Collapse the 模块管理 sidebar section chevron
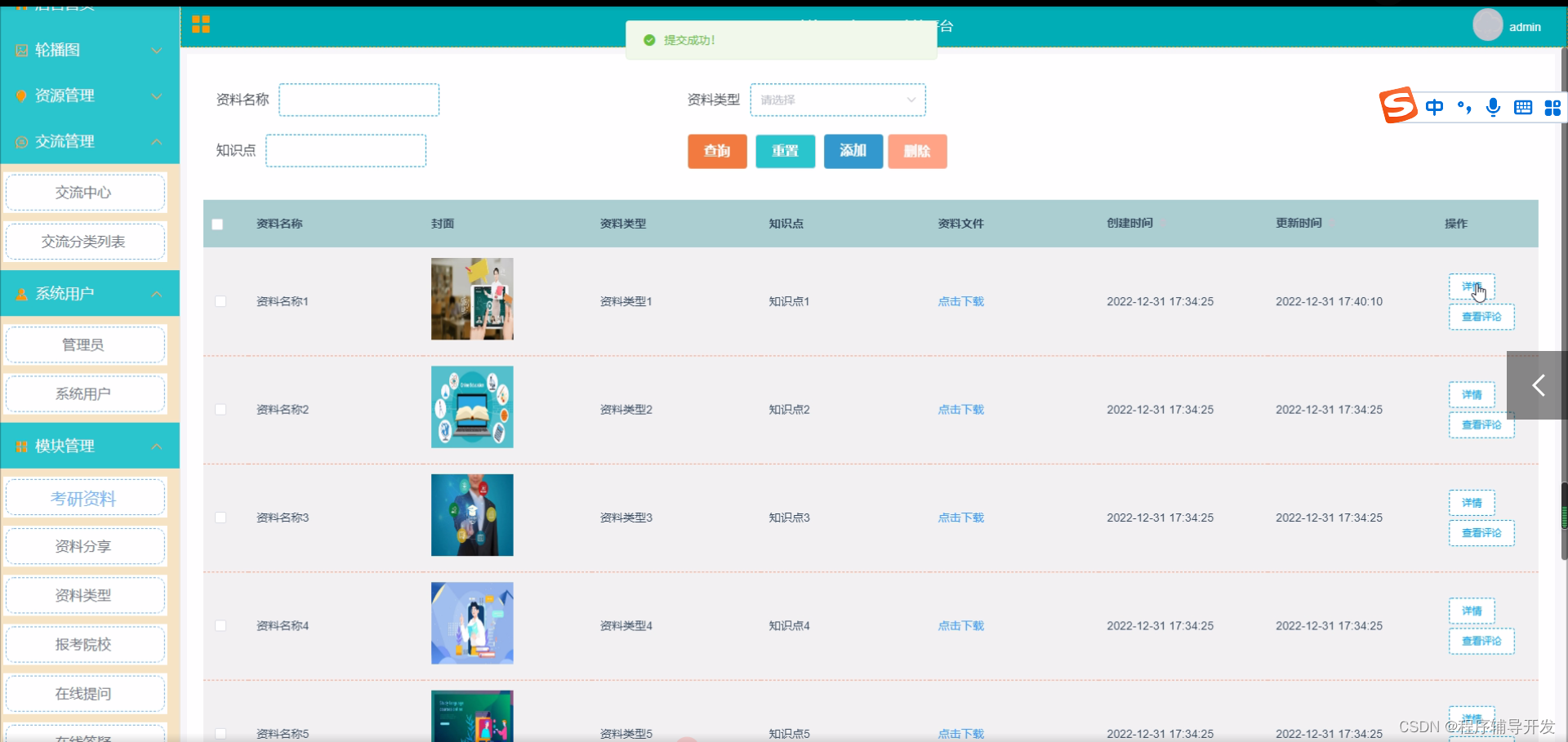This screenshot has height=742, width=1568. coord(157,447)
